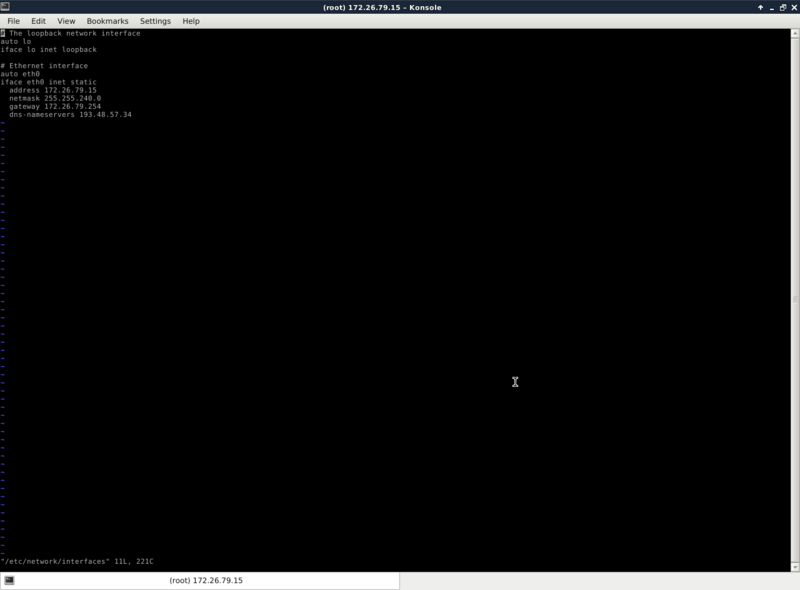Open the Edit menu
This screenshot has width=800, height=590.
(x=38, y=21)
